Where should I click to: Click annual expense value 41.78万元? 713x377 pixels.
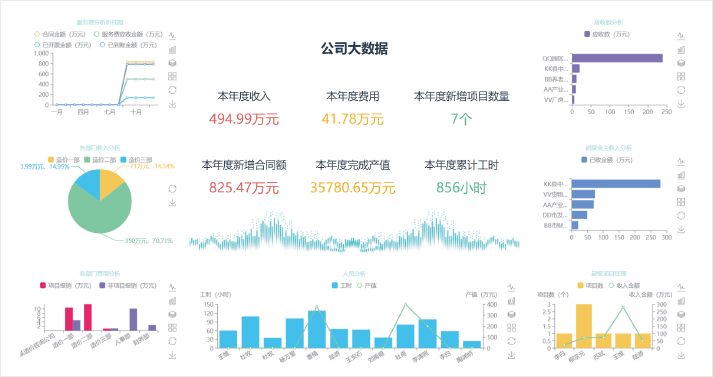point(353,119)
